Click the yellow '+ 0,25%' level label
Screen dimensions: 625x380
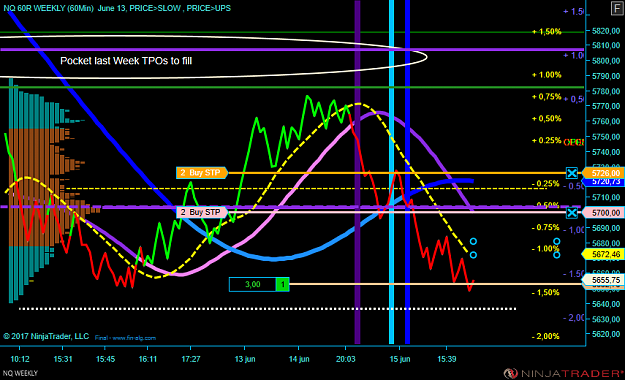point(546,140)
